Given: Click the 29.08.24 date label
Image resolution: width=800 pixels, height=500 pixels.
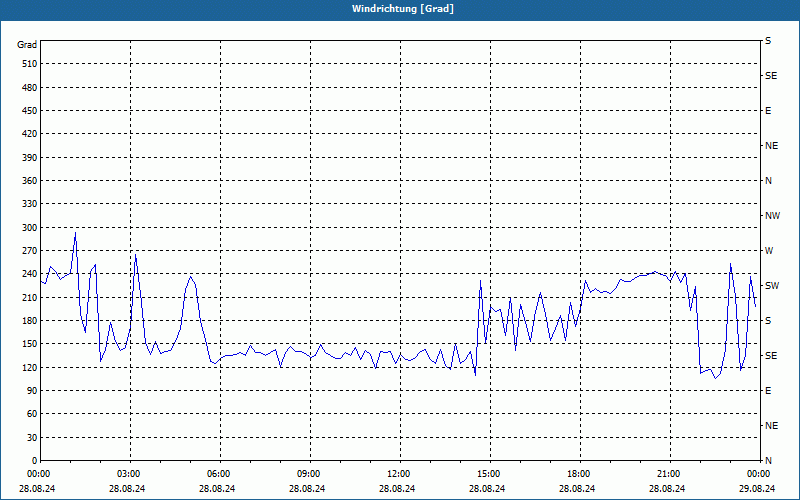Looking at the screenshot, I should (757, 488).
